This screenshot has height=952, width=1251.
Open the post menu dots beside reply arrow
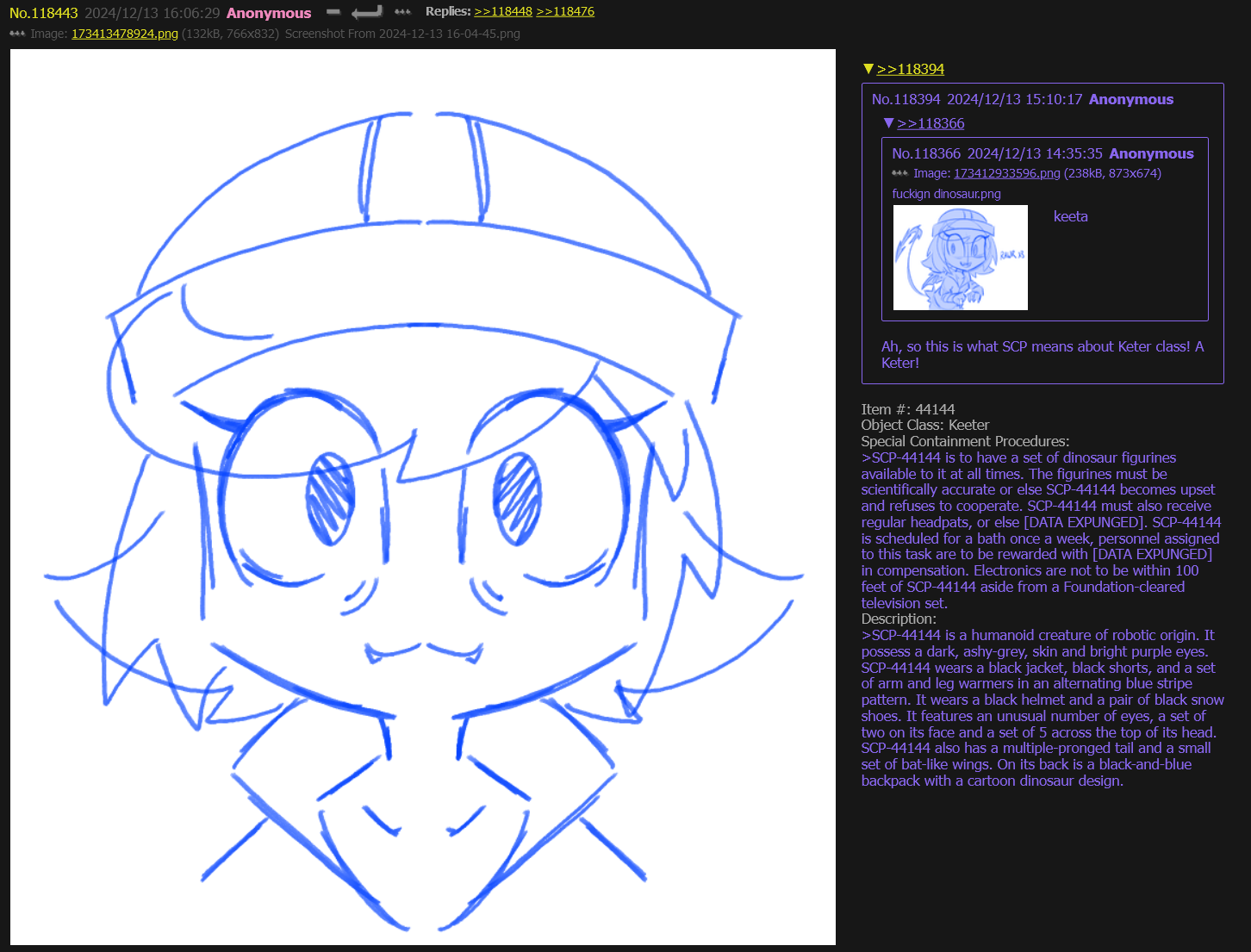402,12
